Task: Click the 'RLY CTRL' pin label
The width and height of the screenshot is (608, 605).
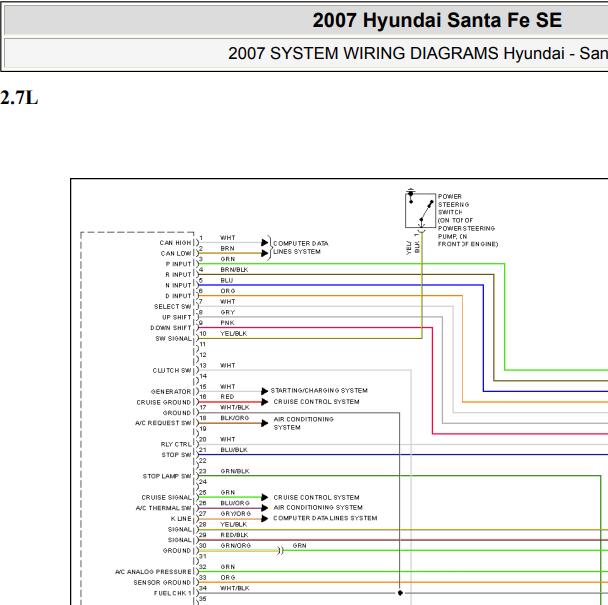Action: 176,444
